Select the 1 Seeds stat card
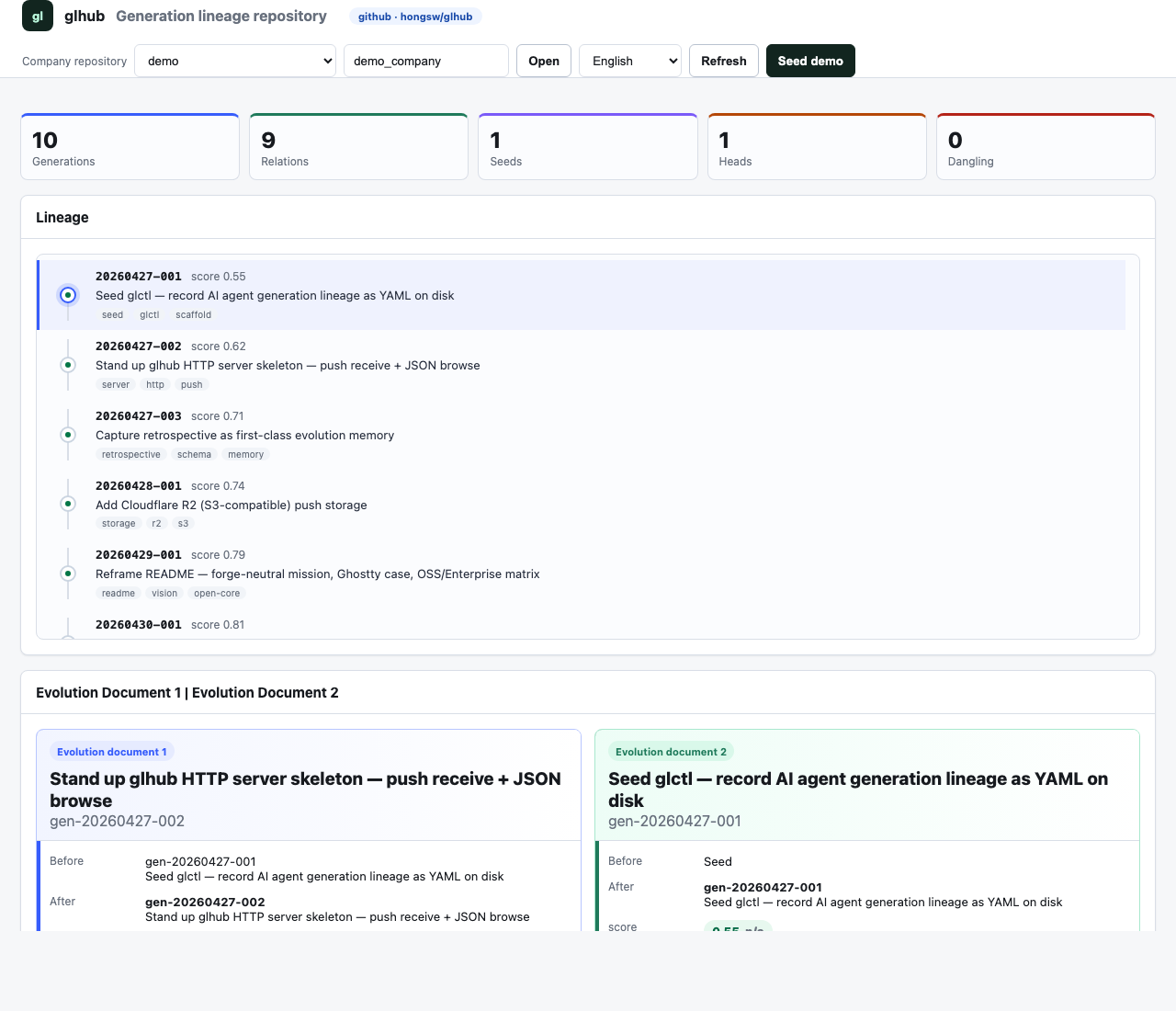This screenshot has height=1011, width=1176. click(x=588, y=147)
